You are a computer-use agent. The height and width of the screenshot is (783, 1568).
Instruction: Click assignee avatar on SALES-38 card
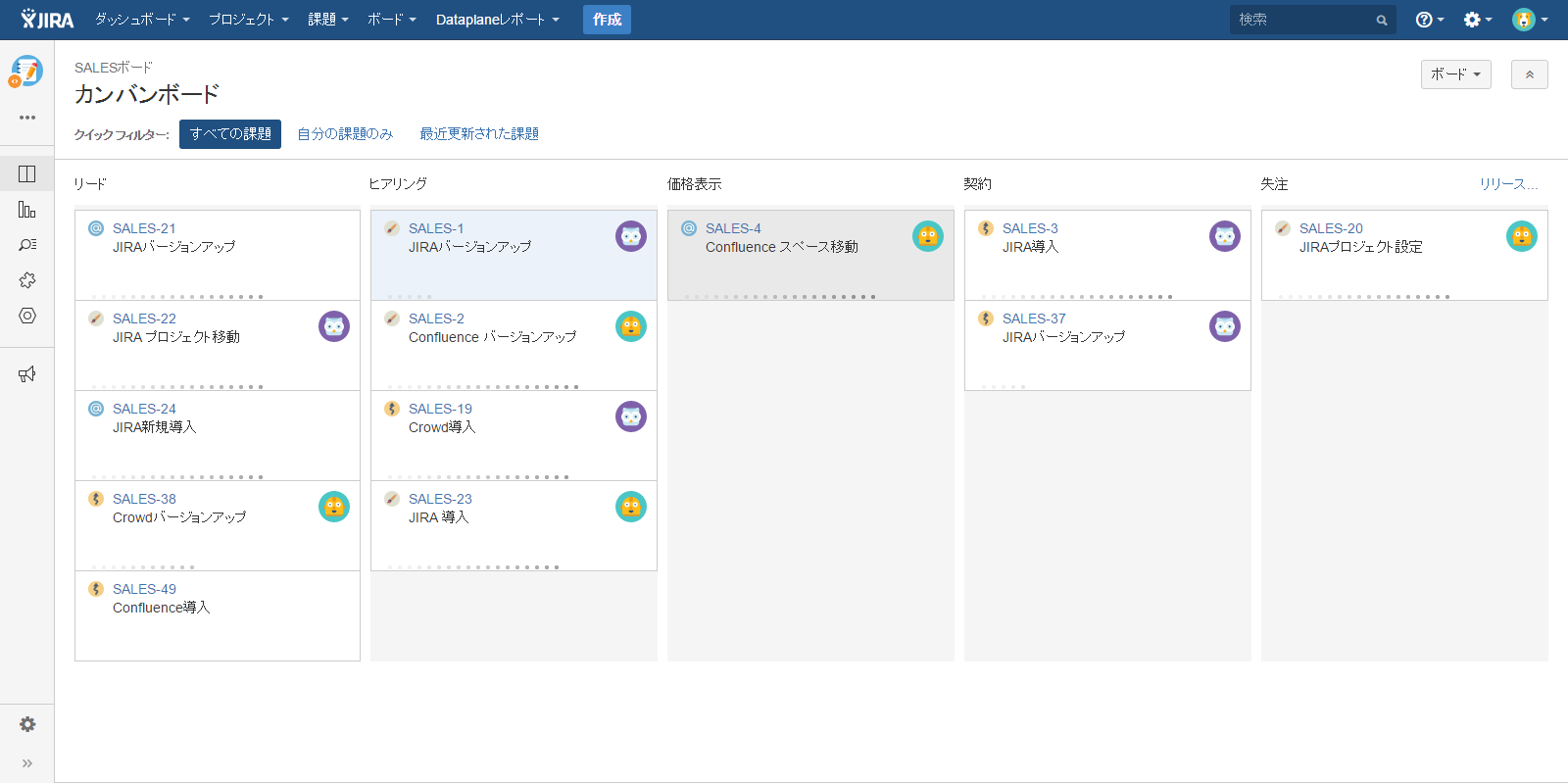(x=334, y=507)
